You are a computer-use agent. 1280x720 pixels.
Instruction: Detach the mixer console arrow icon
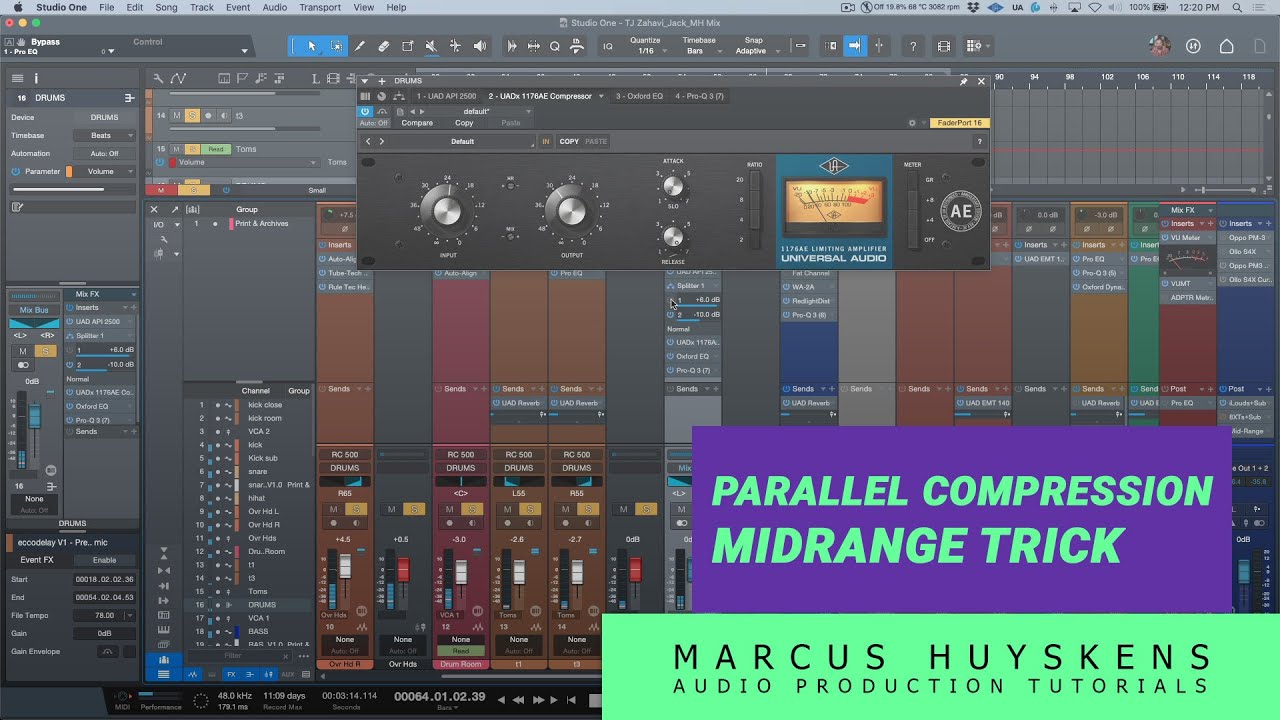174,210
